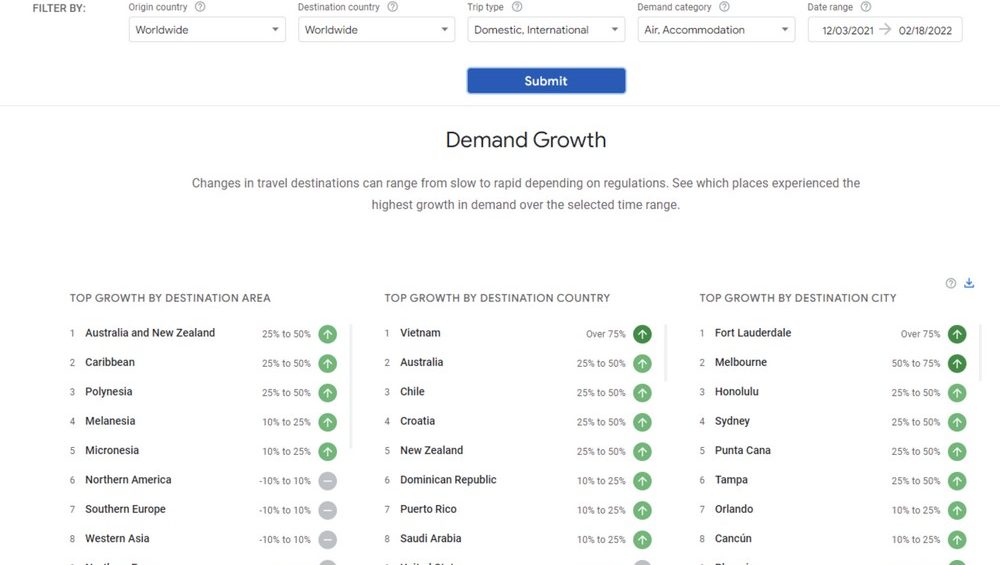Click the destination area list scrollbar
This screenshot has height=565, width=1000.
[351, 380]
